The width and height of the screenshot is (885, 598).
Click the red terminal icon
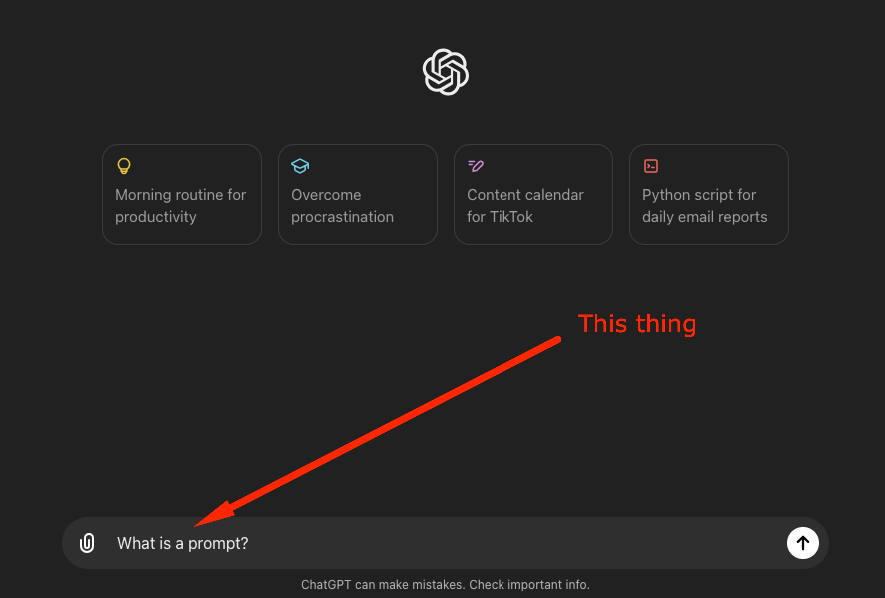(x=651, y=166)
